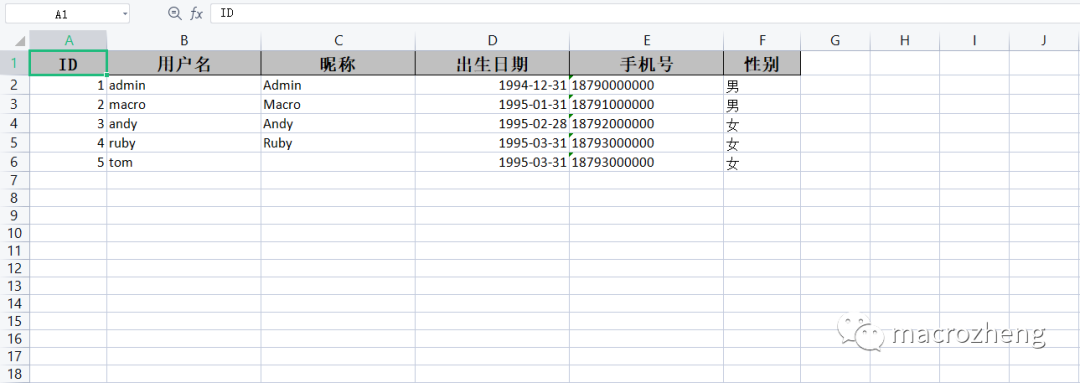Viewport: 1080px width, 383px height.
Task: Select the nickname cell Andy
Action: pos(338,124)
